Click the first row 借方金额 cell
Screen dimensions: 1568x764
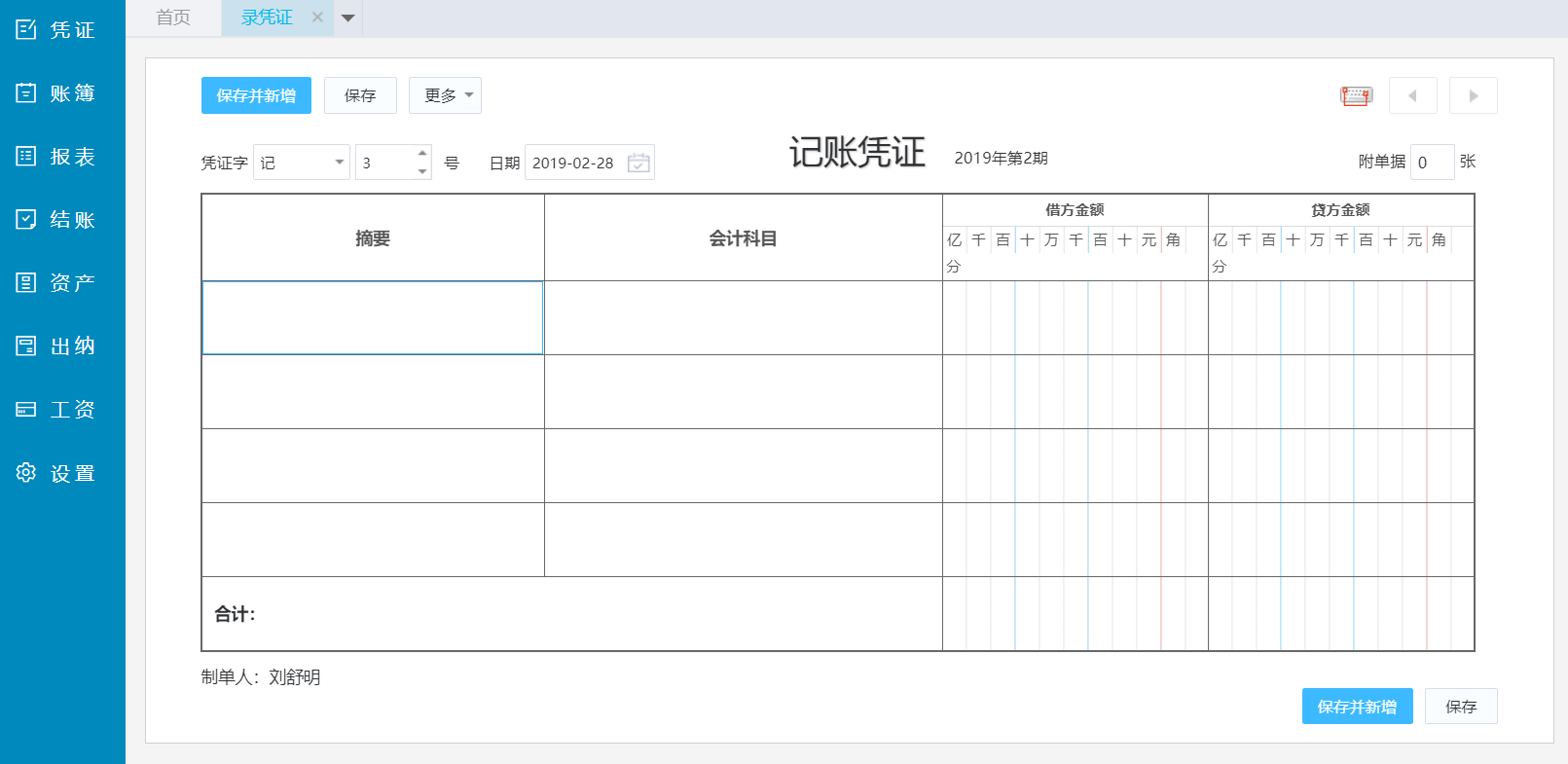(x=1076, y=318)
